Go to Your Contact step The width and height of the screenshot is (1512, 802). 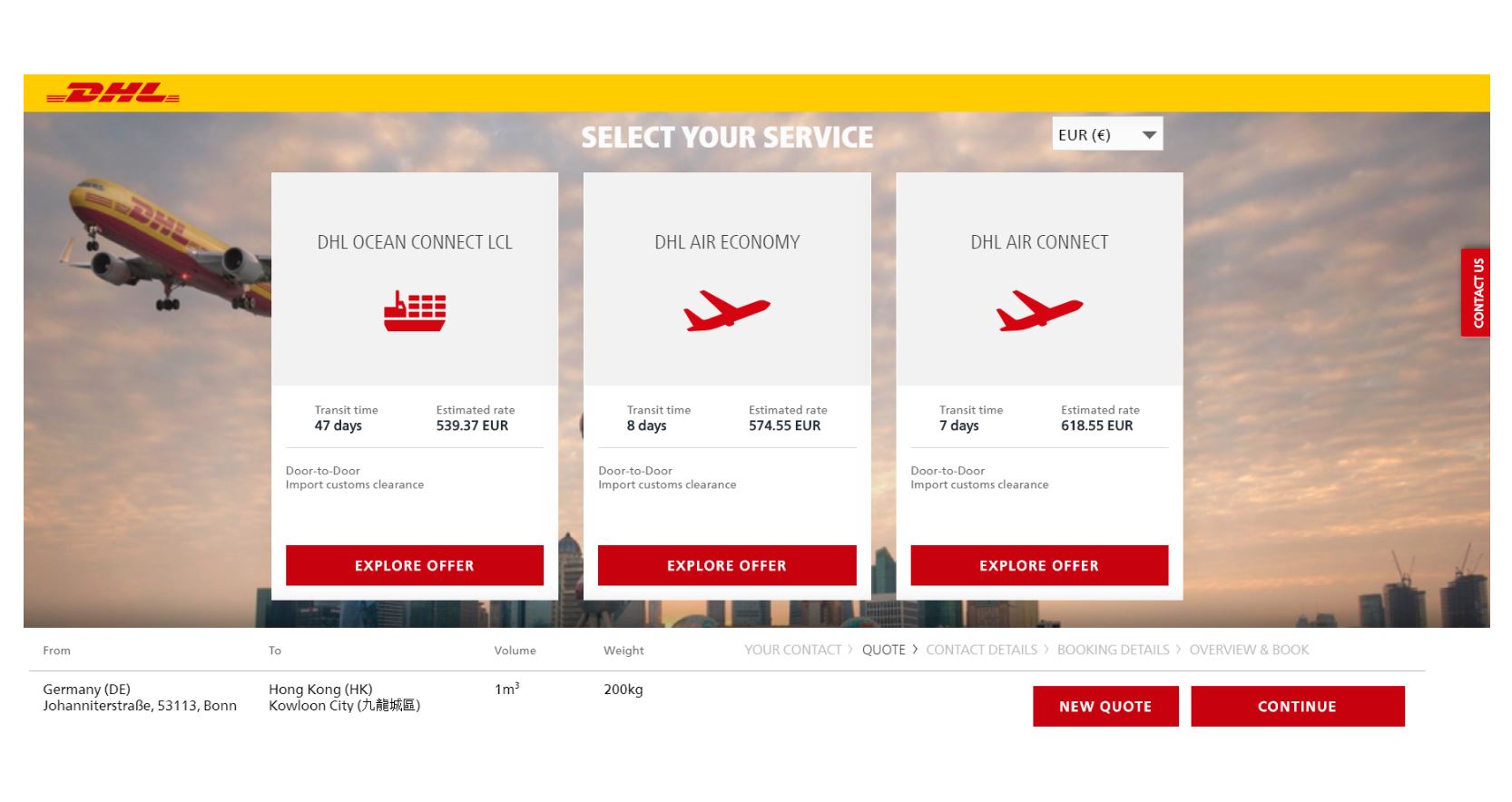tap(792, 650)
